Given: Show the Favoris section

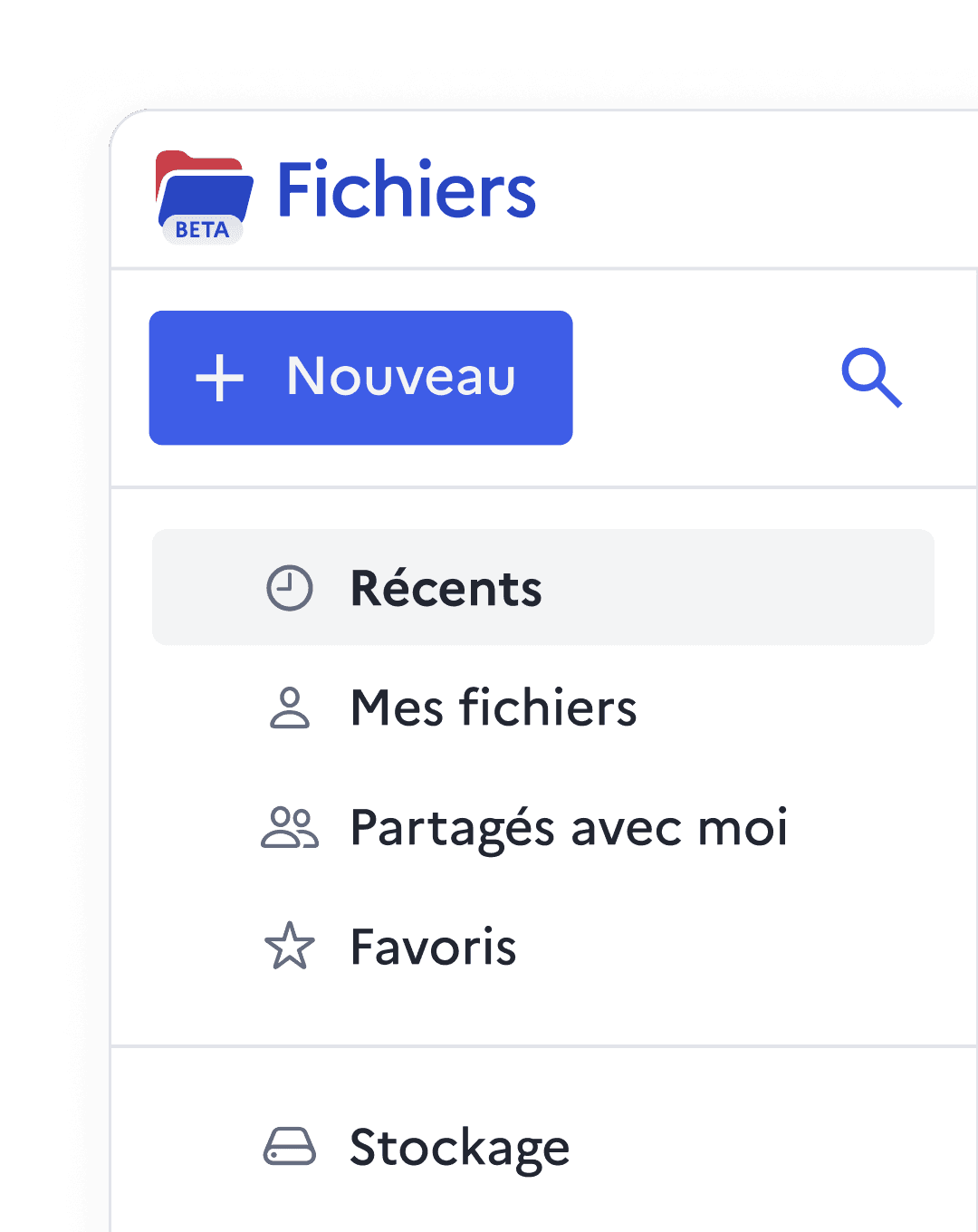Looking at the screenshot, I should pos(433,948).
